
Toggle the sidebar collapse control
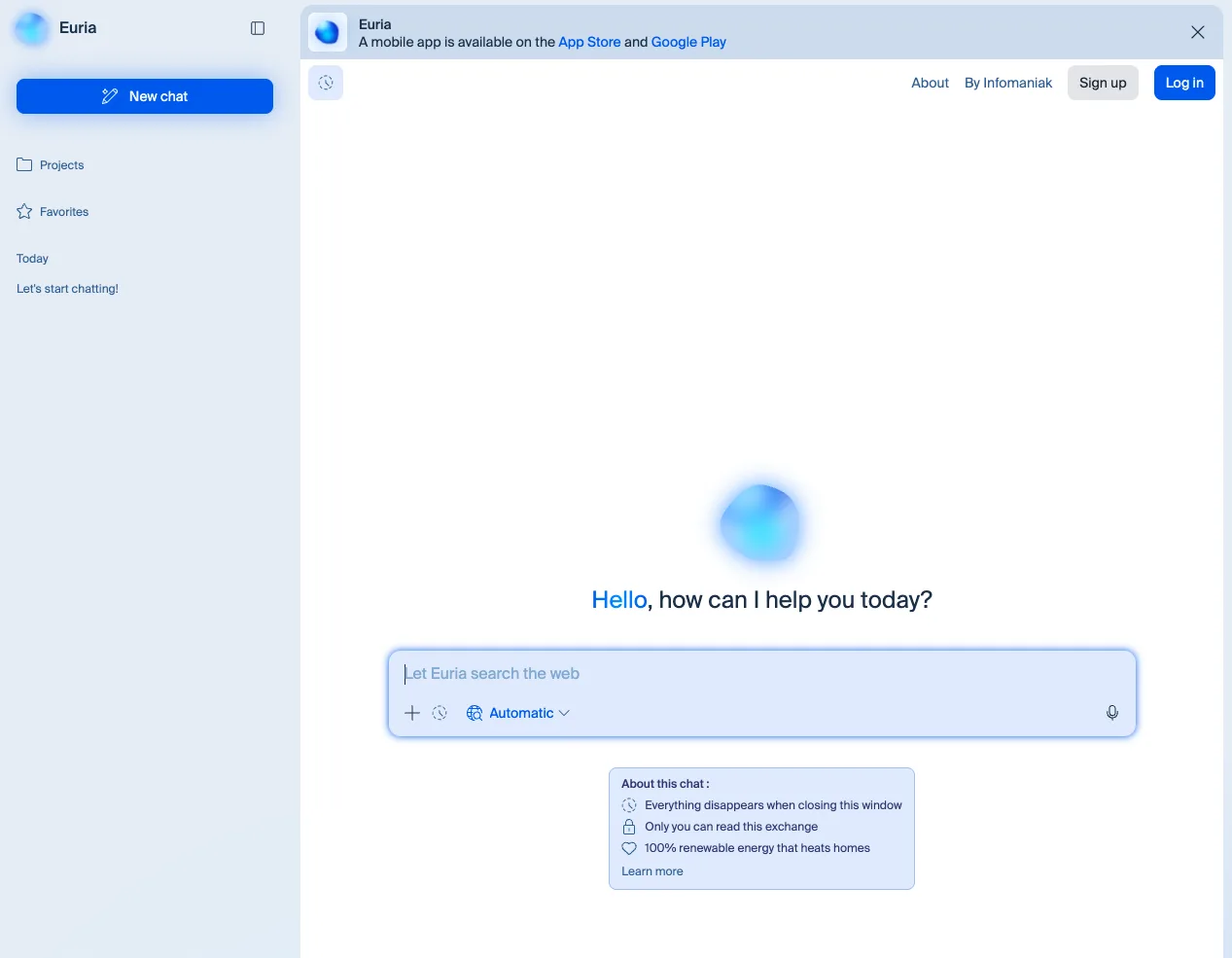point(257,28)
